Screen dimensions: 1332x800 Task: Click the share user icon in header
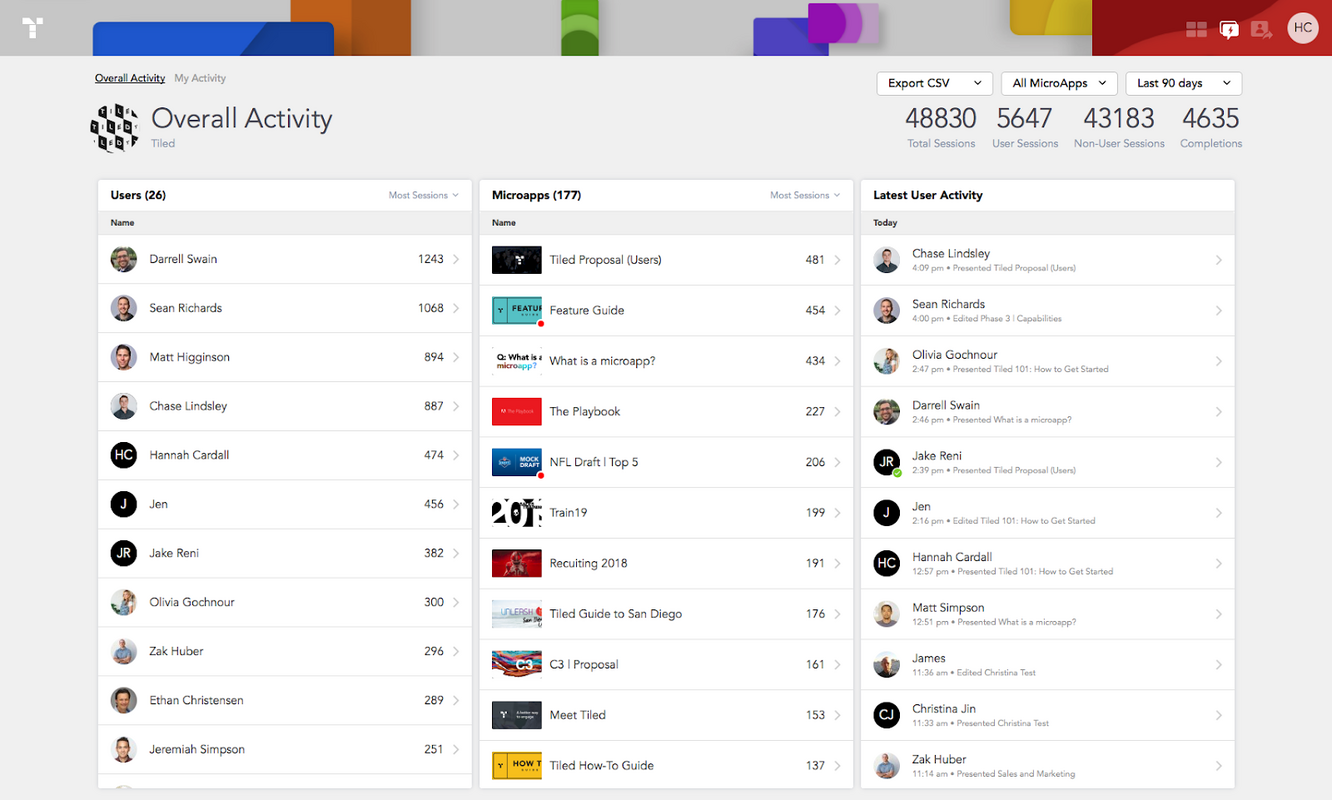click(1261, 29)
